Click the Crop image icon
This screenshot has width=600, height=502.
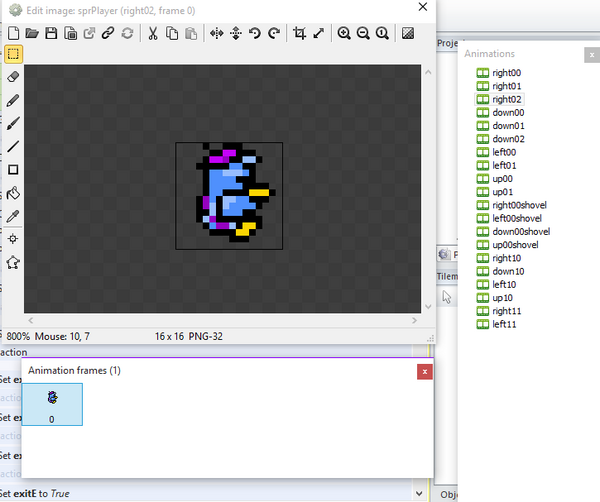click(x=299, y=33)
